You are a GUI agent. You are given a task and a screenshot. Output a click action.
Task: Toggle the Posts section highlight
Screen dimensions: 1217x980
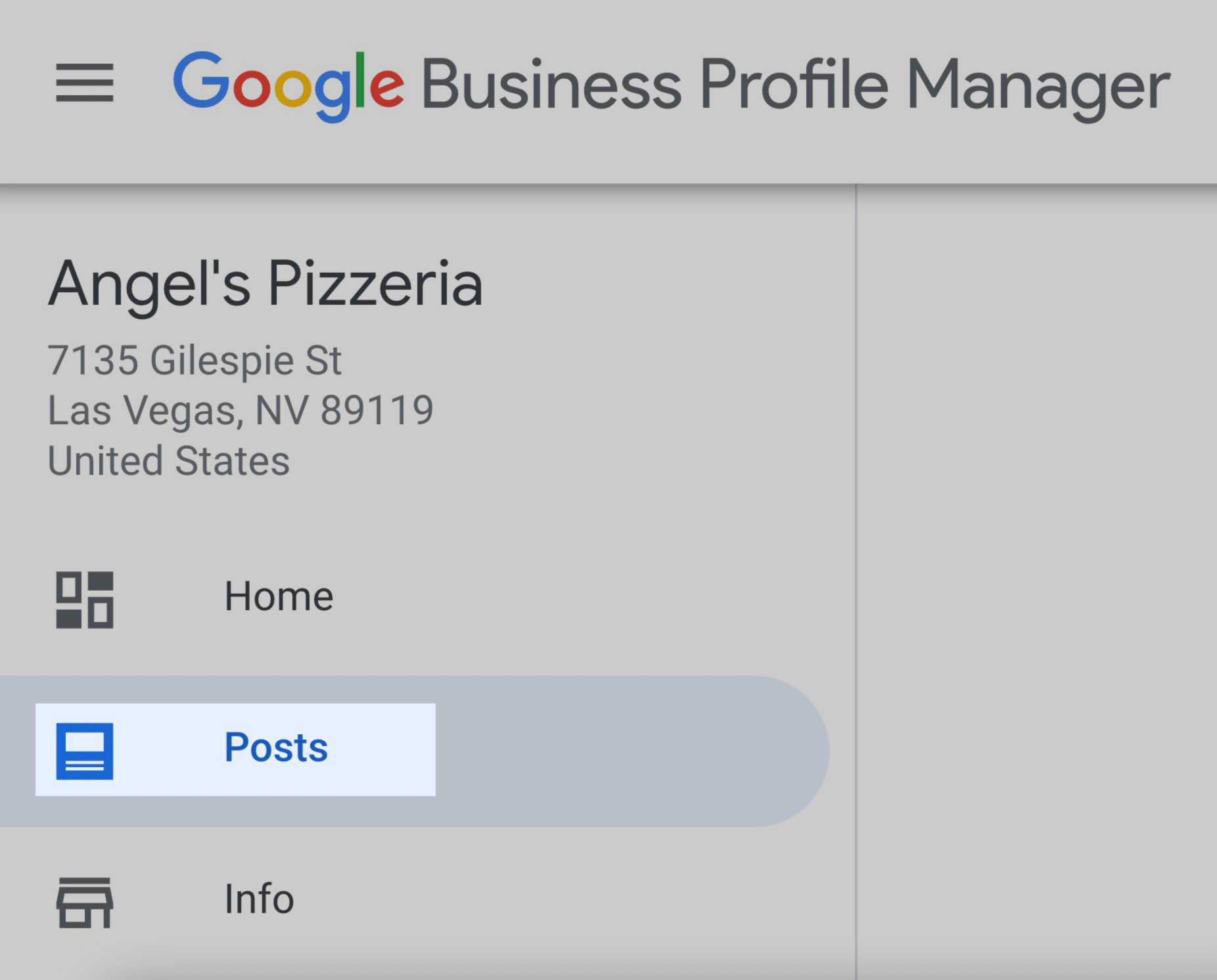275,747
